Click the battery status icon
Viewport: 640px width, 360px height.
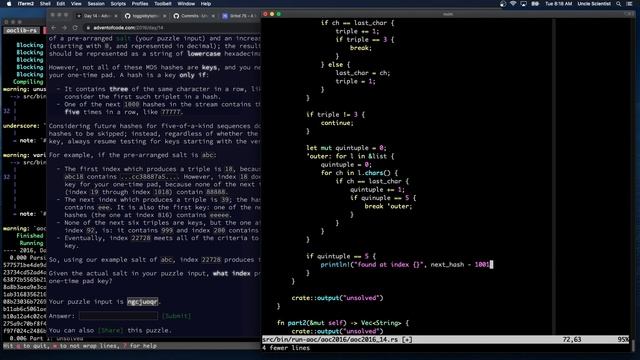click(535, 4)
